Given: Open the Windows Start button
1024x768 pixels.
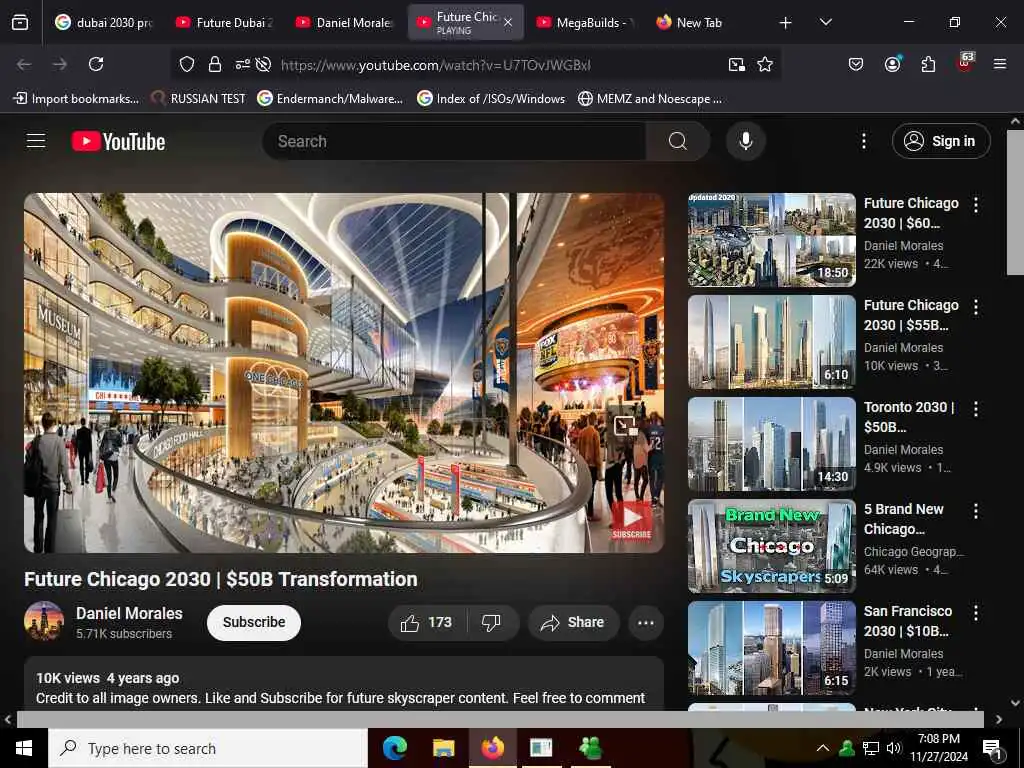Looking at the screenshot, I should [24, 748].
